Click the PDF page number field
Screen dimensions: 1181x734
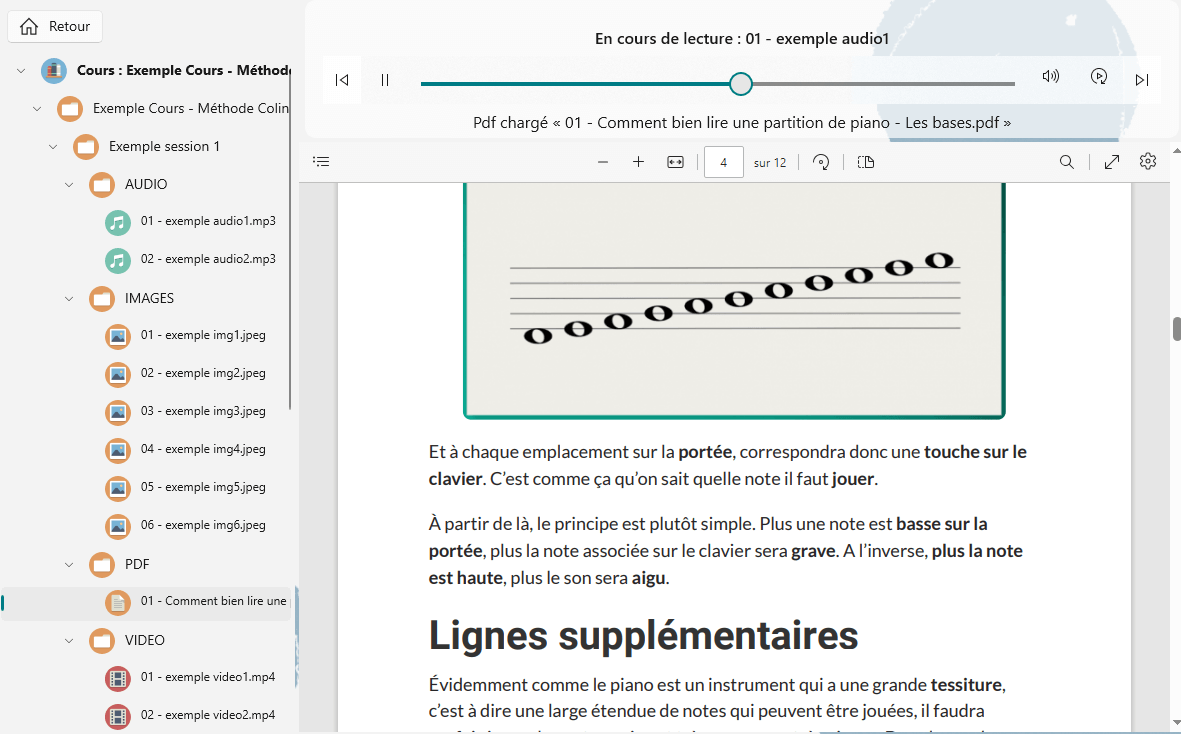[x=724, y=162]
